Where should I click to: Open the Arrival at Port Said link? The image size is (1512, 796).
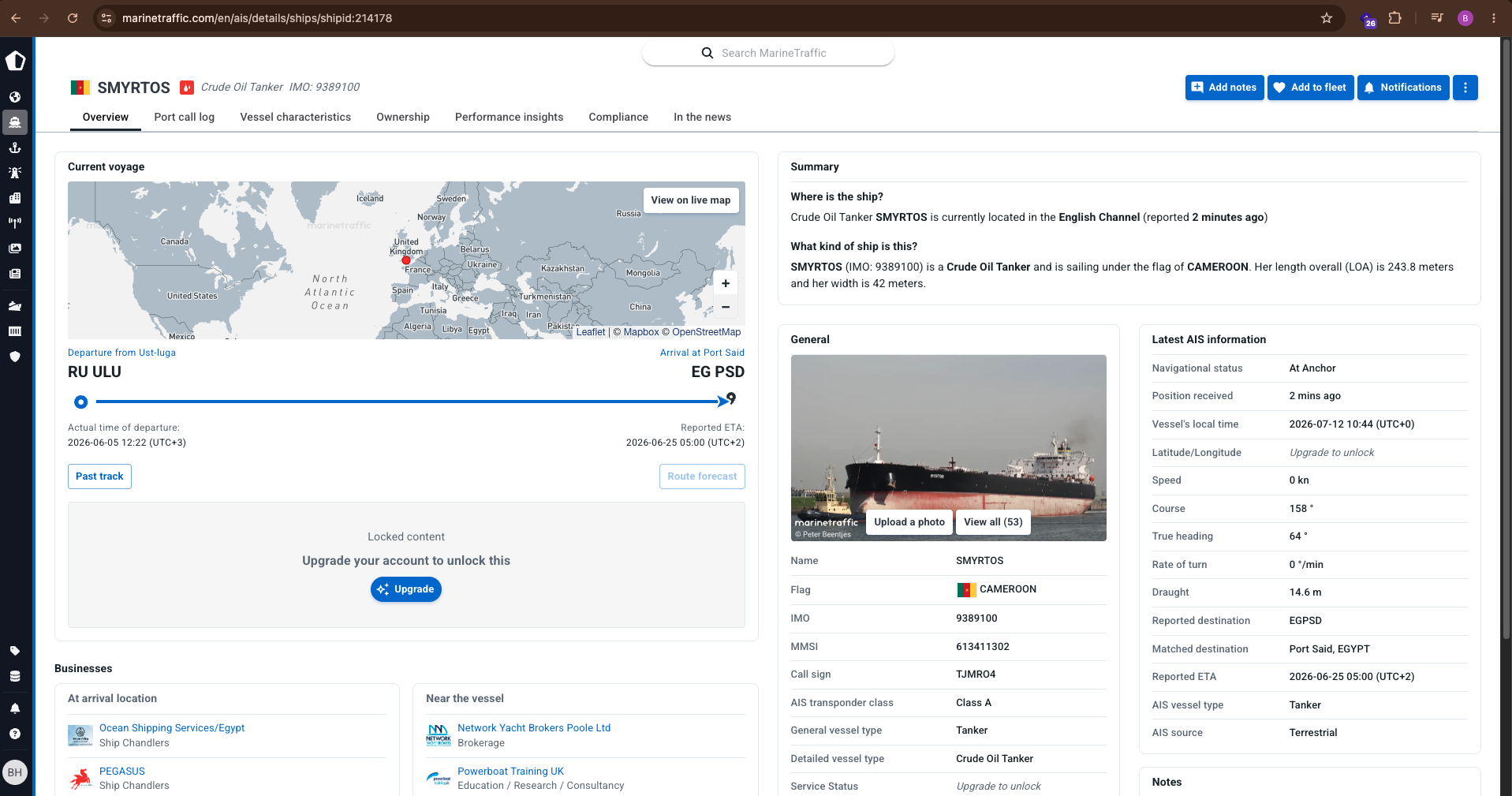coord(702,353)
